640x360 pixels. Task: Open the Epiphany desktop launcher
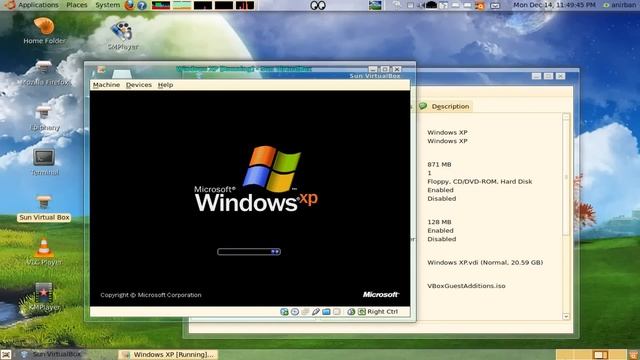coord(44,118)
